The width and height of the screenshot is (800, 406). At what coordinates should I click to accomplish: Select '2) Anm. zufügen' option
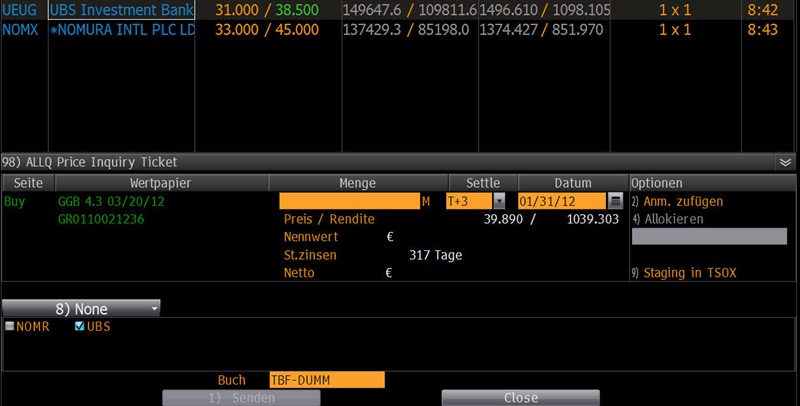(x=676, y=202)
